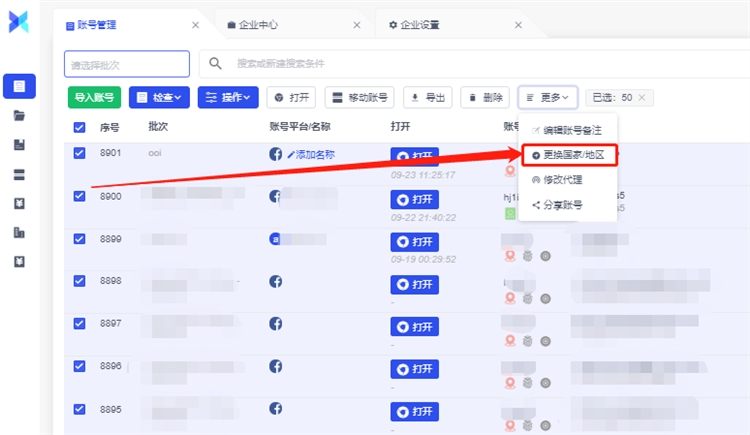Uncheck row 8900 checkbox

(79, 196)
